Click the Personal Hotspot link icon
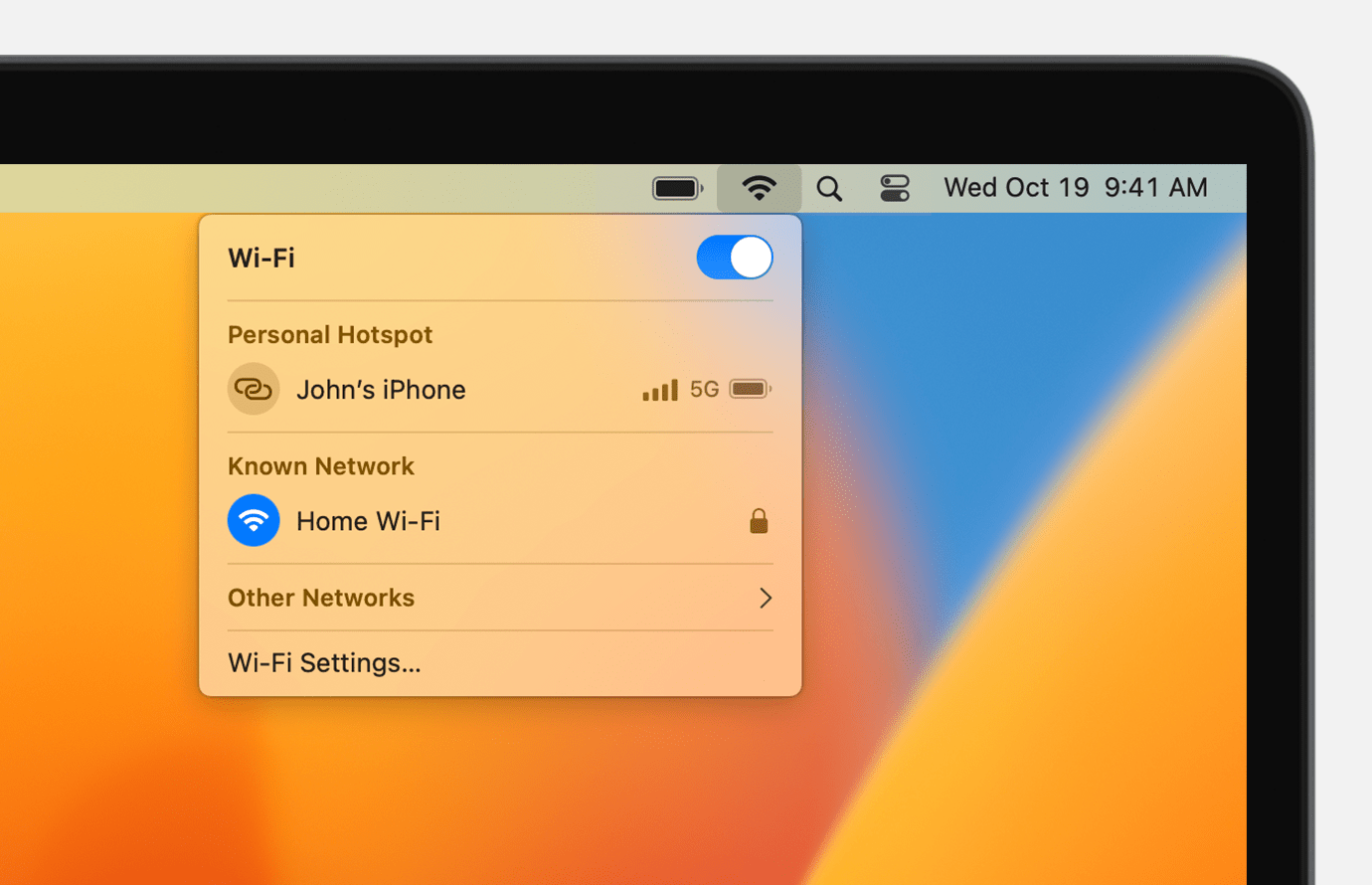This screenshot has height=885, width=1372. click(x=254, y=389)
